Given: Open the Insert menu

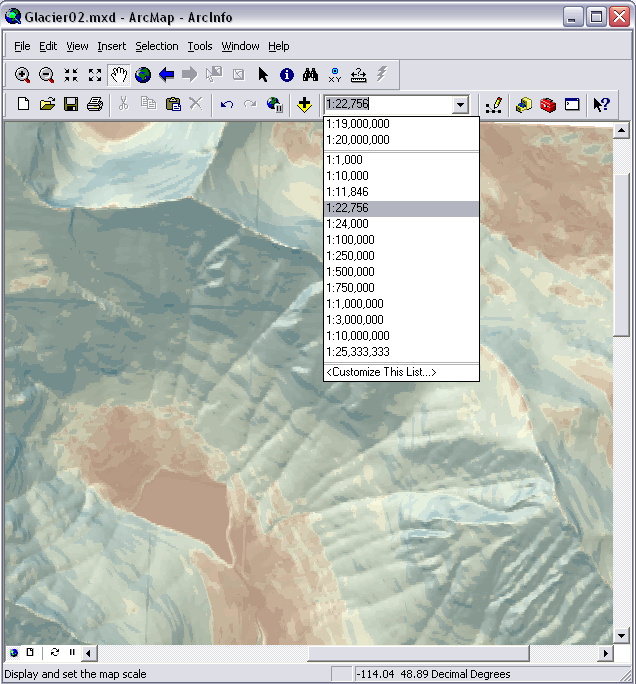Looking at the screenshot, I should pos(112,46).
